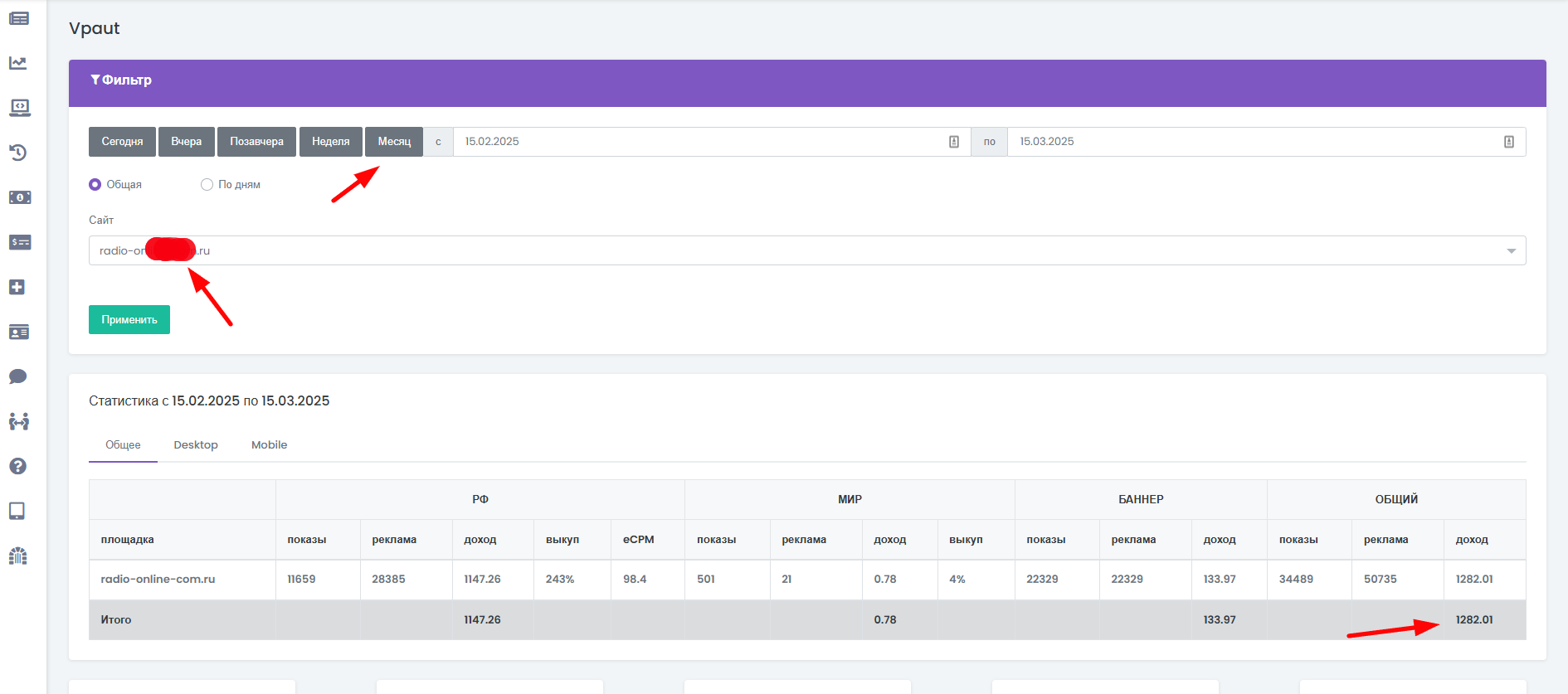This screenshot has height=694, width=1568.
Task: Click the РФ показы value 11659
Action: (301, 579)
